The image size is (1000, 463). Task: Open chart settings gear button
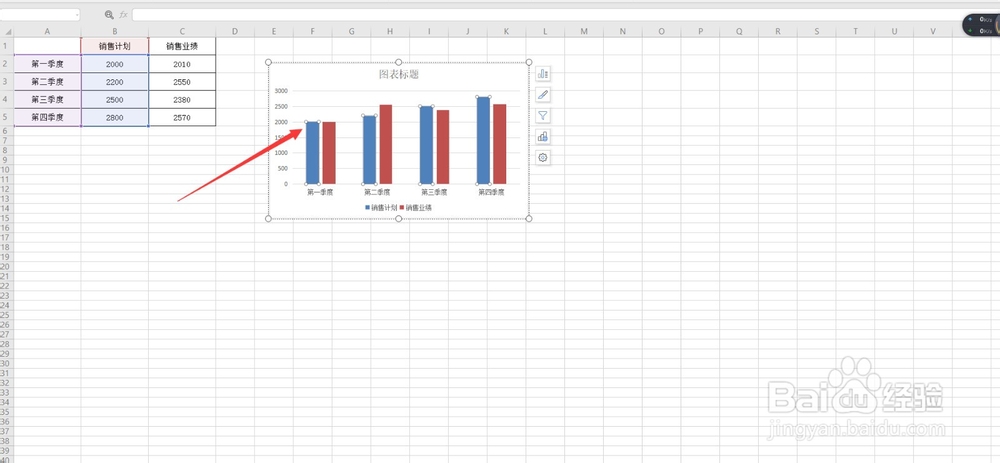tap(543, 158)
